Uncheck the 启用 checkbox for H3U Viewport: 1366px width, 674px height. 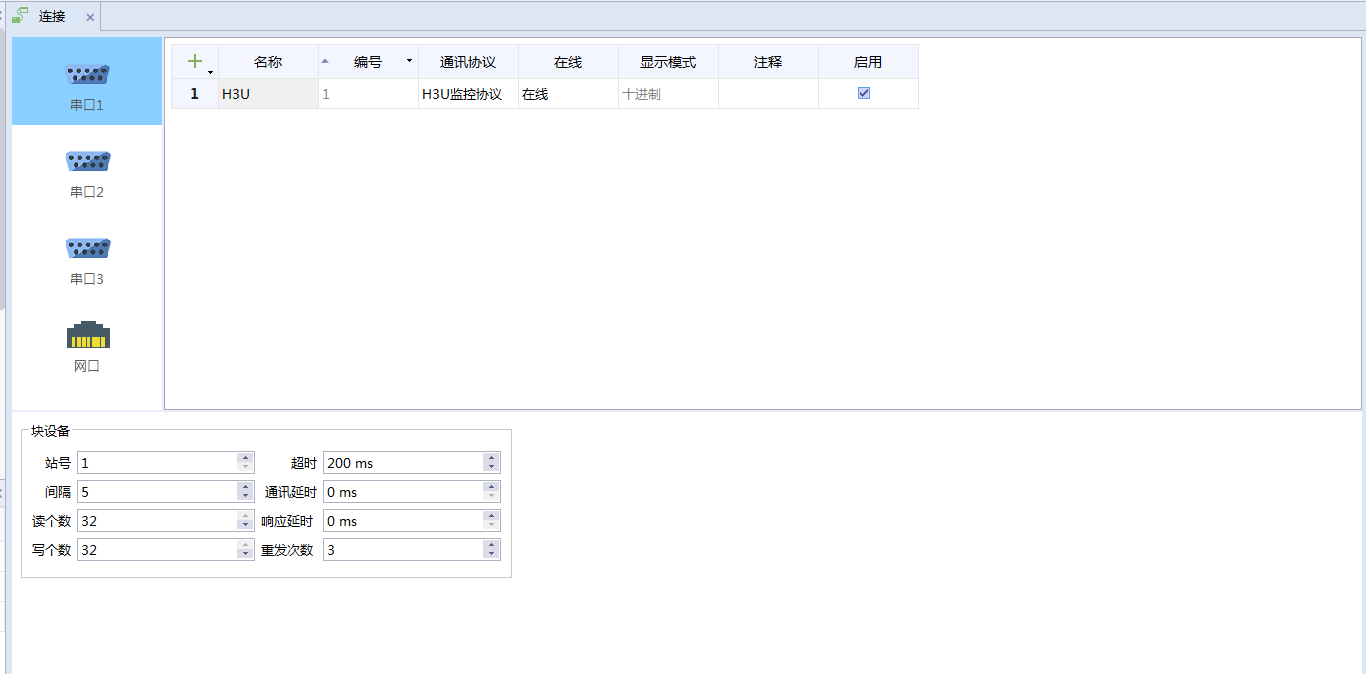pos(864,93)
